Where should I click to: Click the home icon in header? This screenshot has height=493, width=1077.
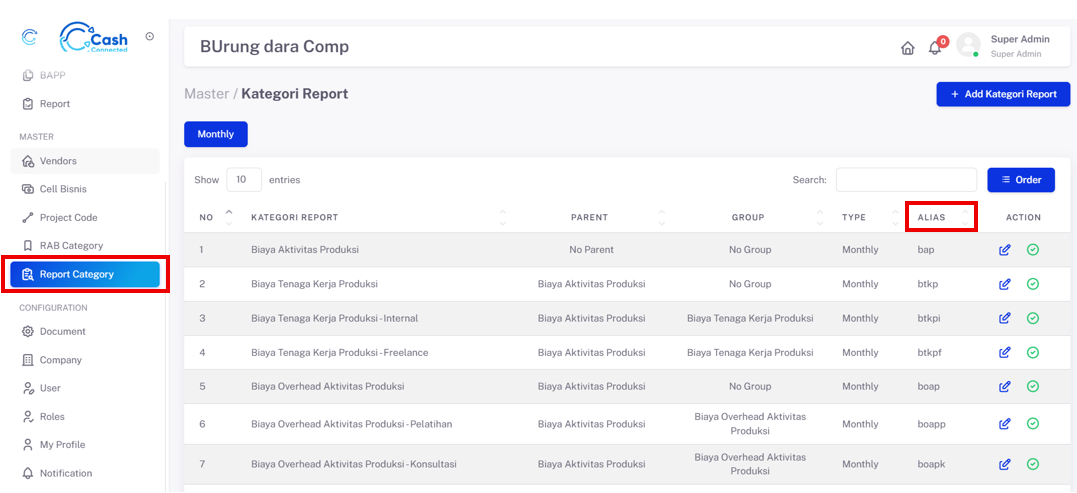click(907, 48)
